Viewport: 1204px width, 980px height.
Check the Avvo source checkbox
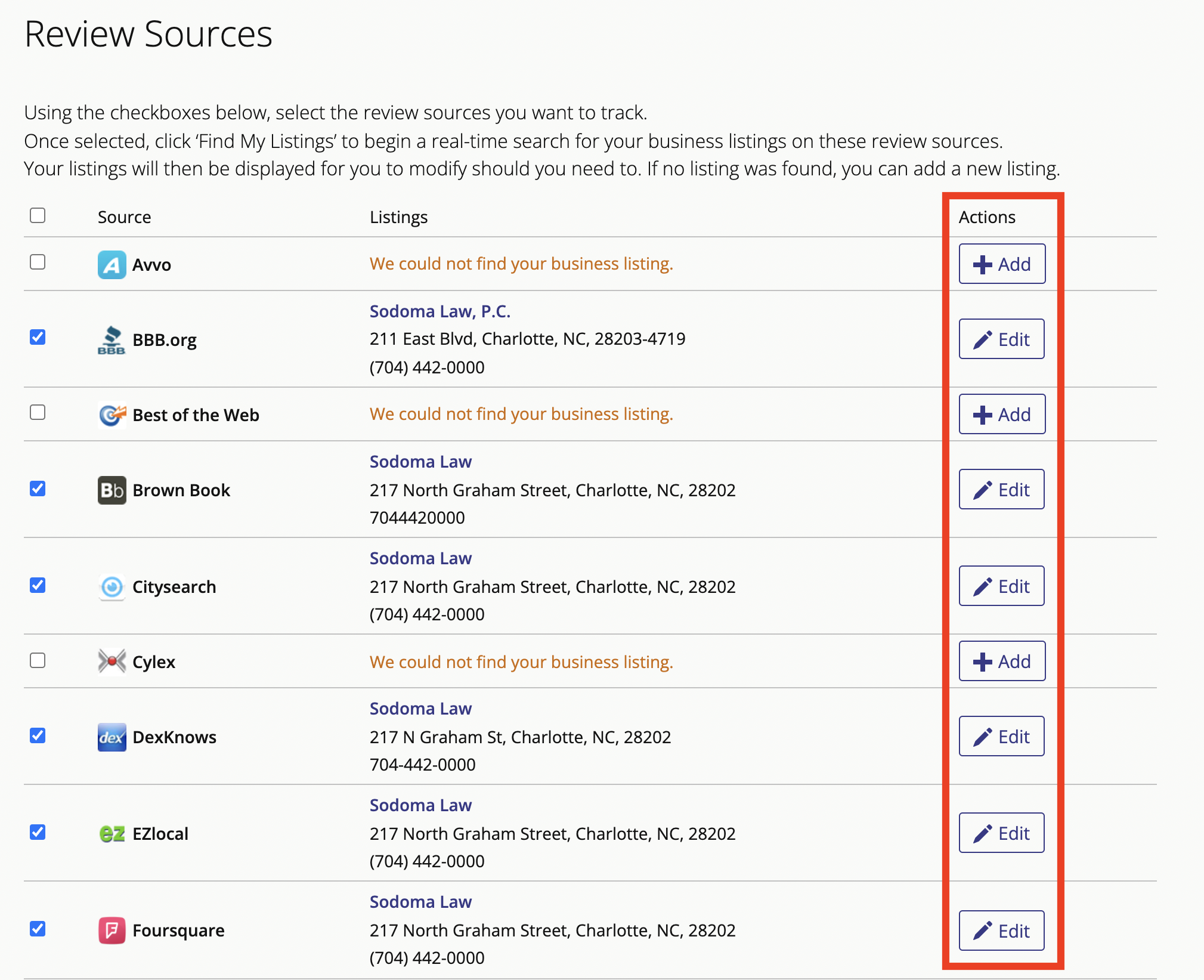38,262
